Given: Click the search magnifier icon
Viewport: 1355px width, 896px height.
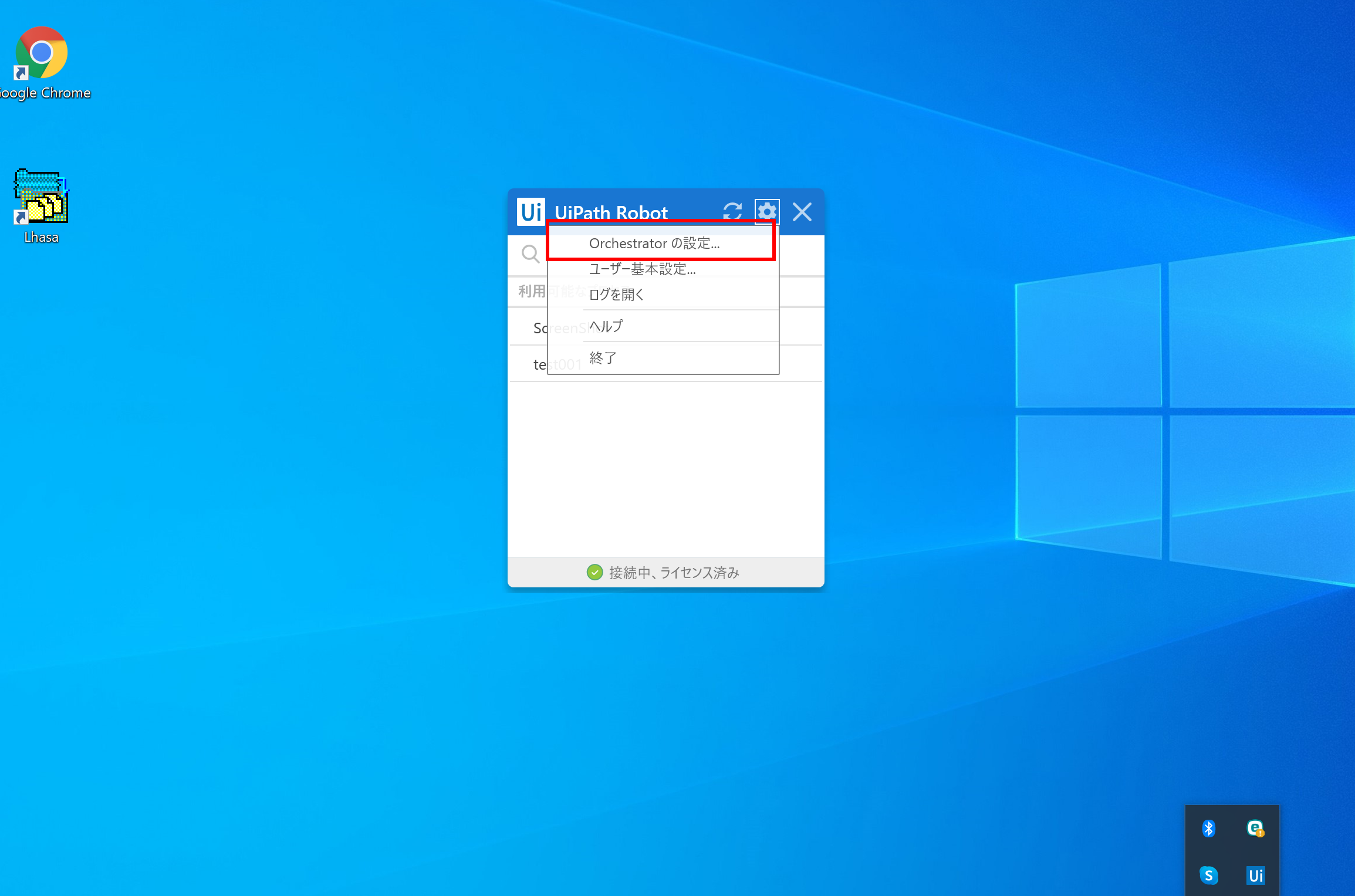Looking at the screenshot, I should pos(530,254).
